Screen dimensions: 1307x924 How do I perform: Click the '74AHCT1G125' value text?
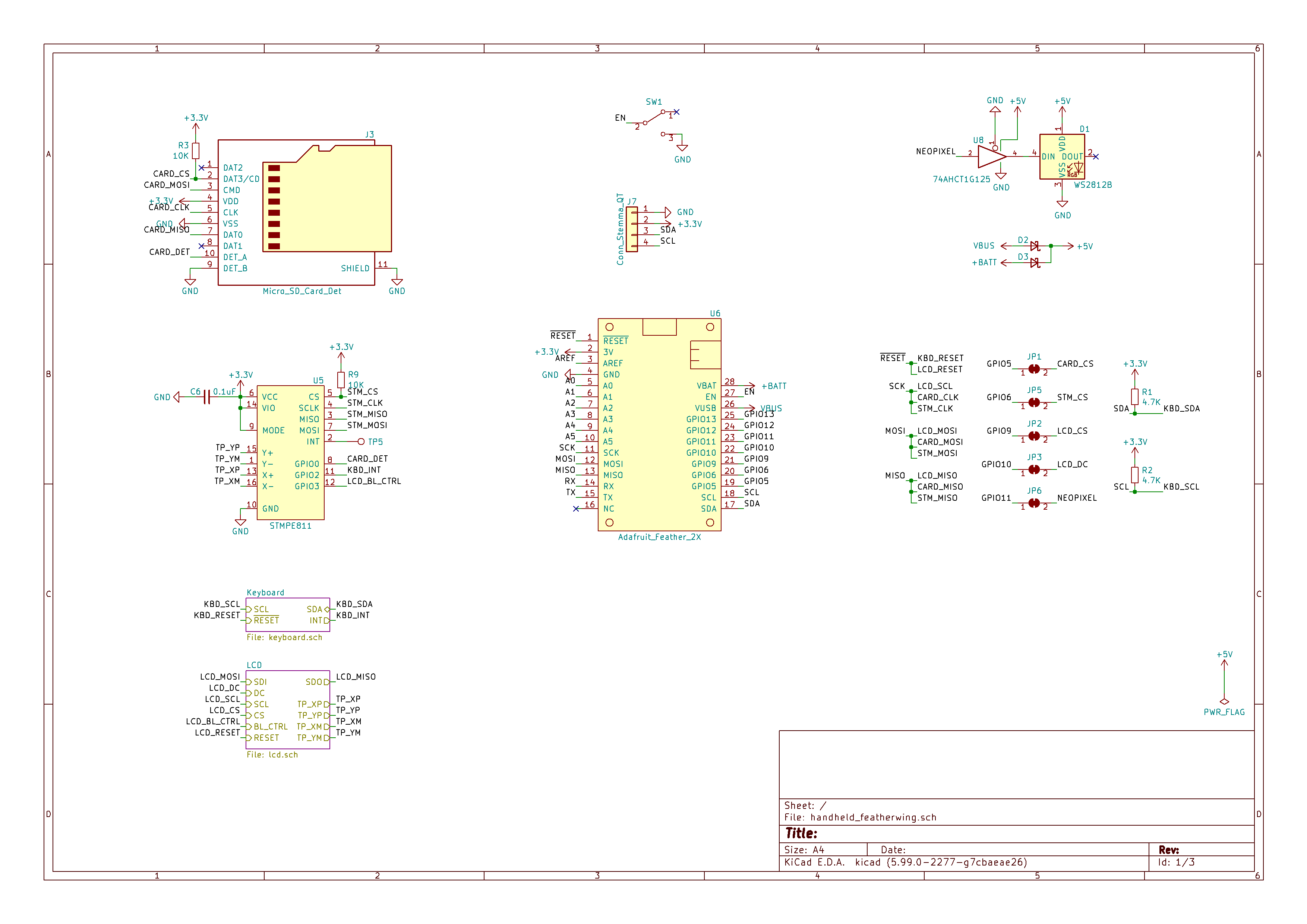pos(962,179)
